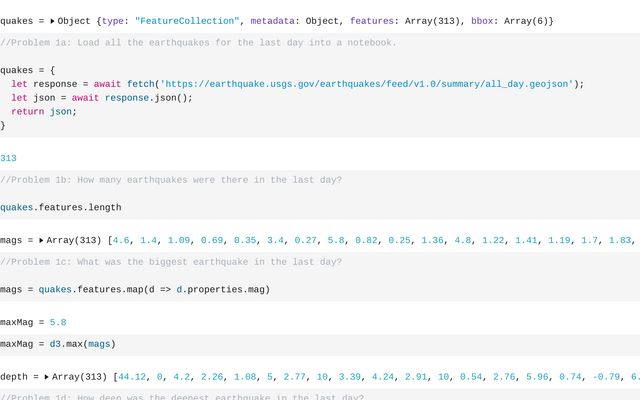Expand the mags Array(313) triangle
The height and width of the screenshot is (400, 640).
(x=41, y=240)
